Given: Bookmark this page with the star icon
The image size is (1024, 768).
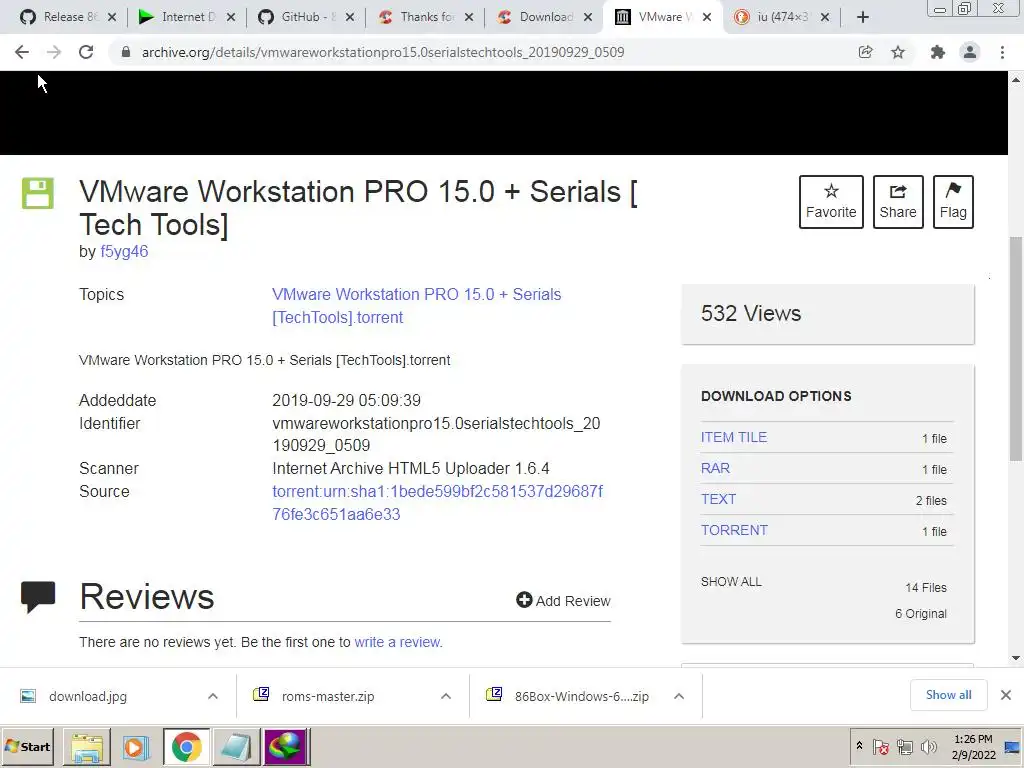Looking at the screenshot, I should tap(898, 52).
